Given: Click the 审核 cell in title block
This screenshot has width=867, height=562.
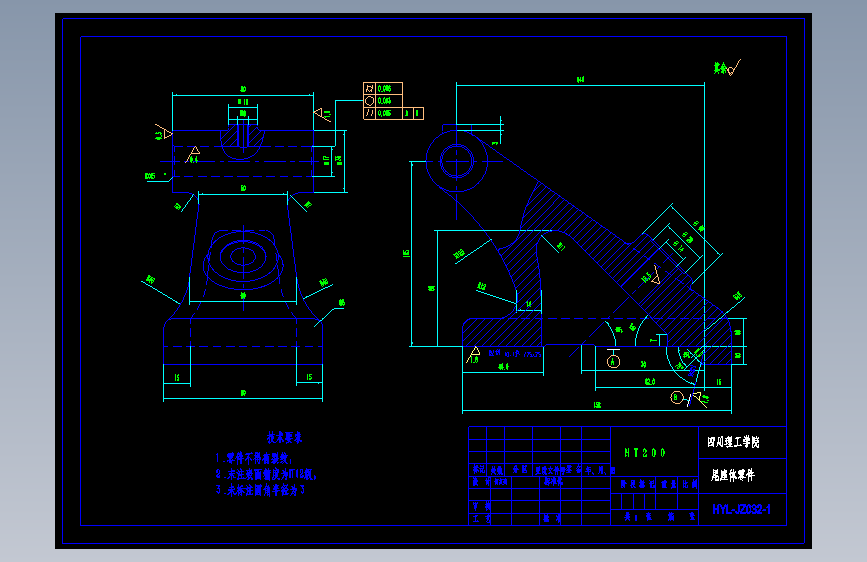Looking at the screenshot, I should 479,507.
